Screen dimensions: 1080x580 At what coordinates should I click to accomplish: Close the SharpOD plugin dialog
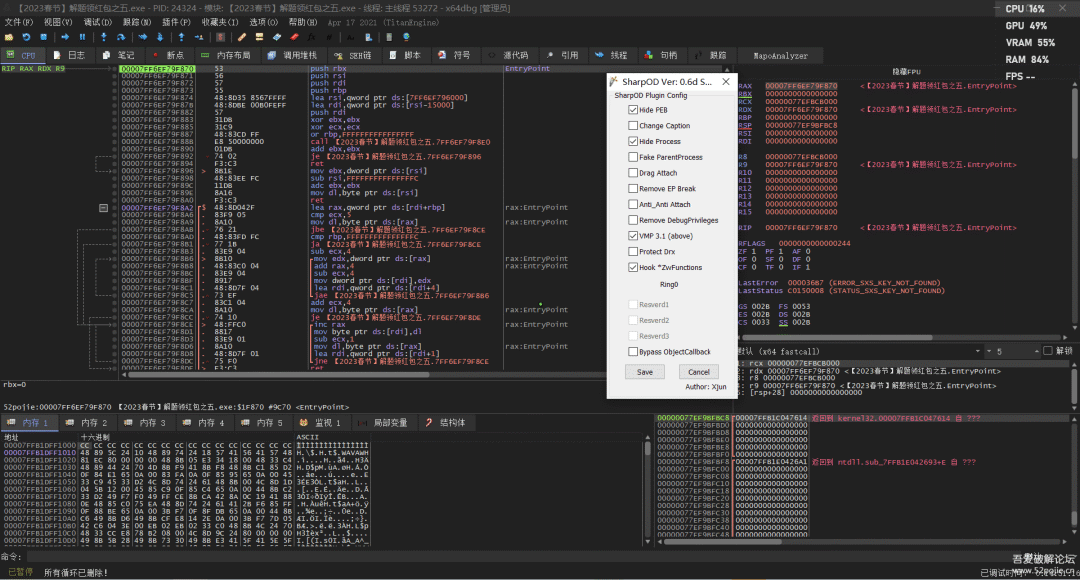[x=727, y=81]
